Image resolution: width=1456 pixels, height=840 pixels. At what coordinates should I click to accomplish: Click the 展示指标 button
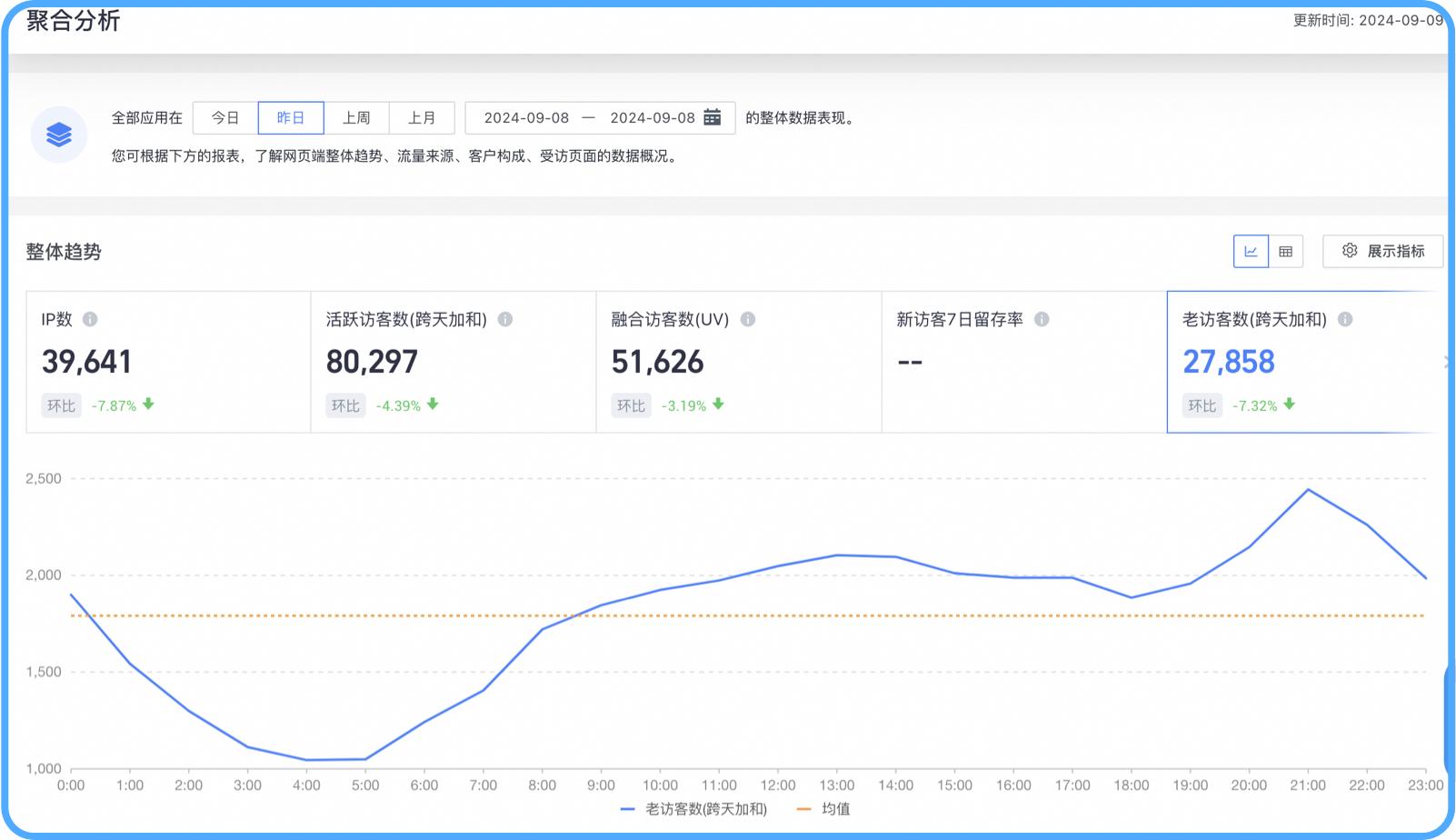click(x=1381, y=251)
